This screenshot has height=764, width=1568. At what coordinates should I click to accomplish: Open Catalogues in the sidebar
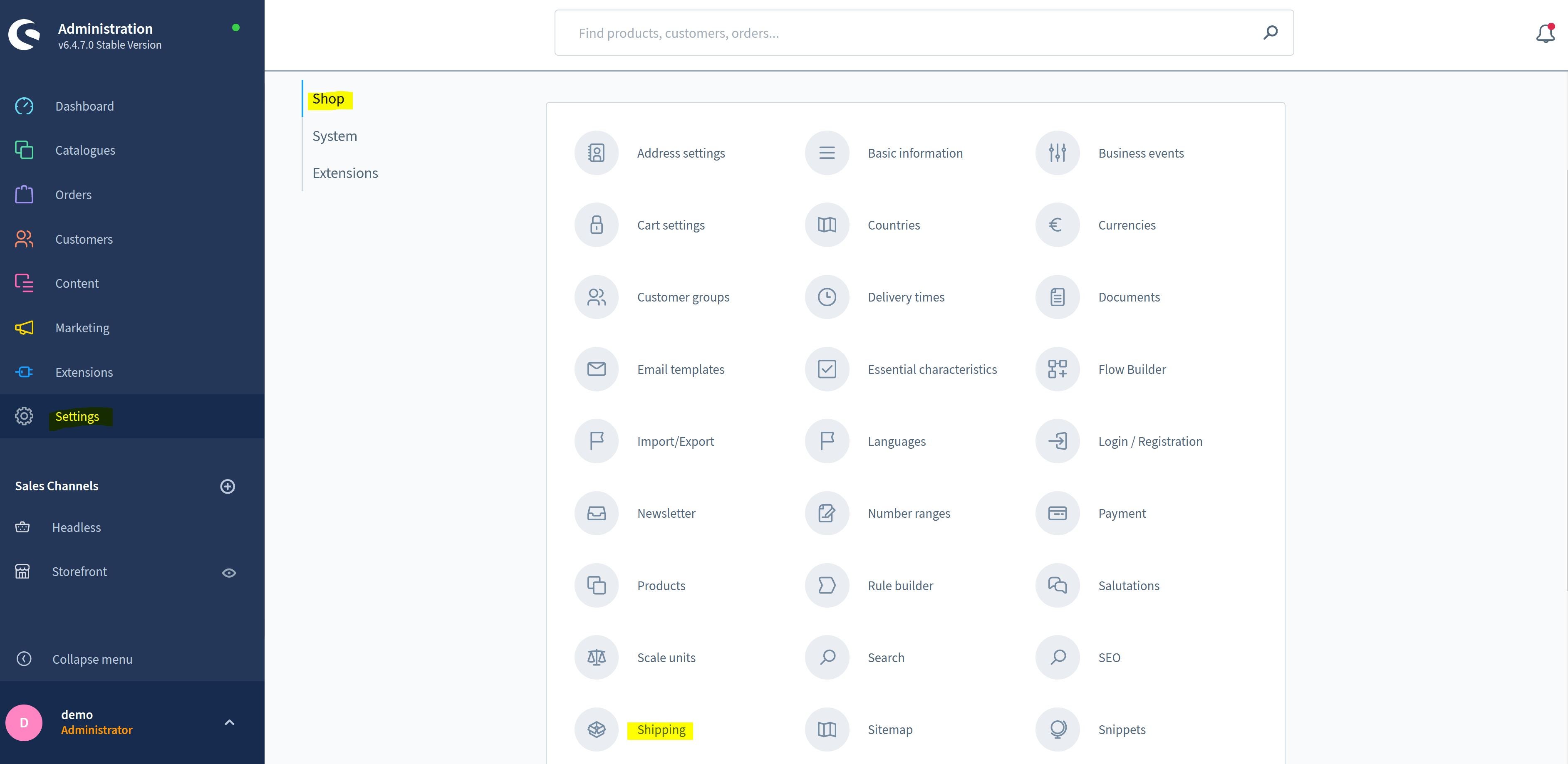pyautogui.click(x=132, y=150)
